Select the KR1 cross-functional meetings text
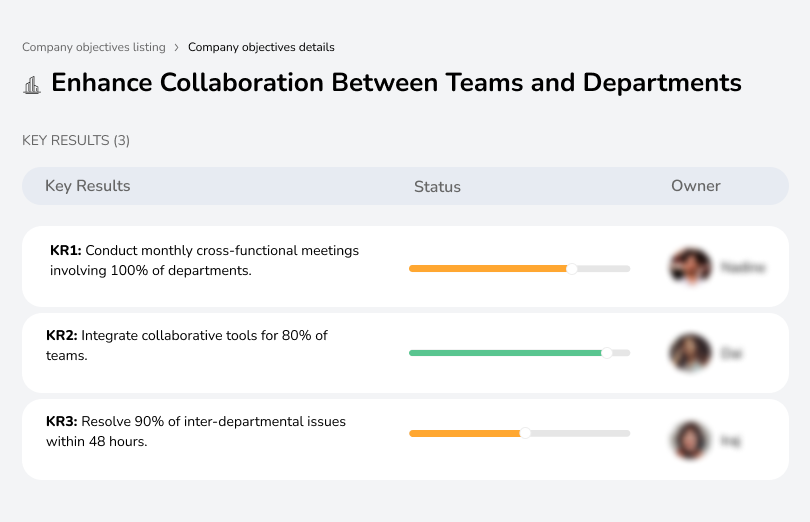 pyautogui.click(x=204, y=260)
